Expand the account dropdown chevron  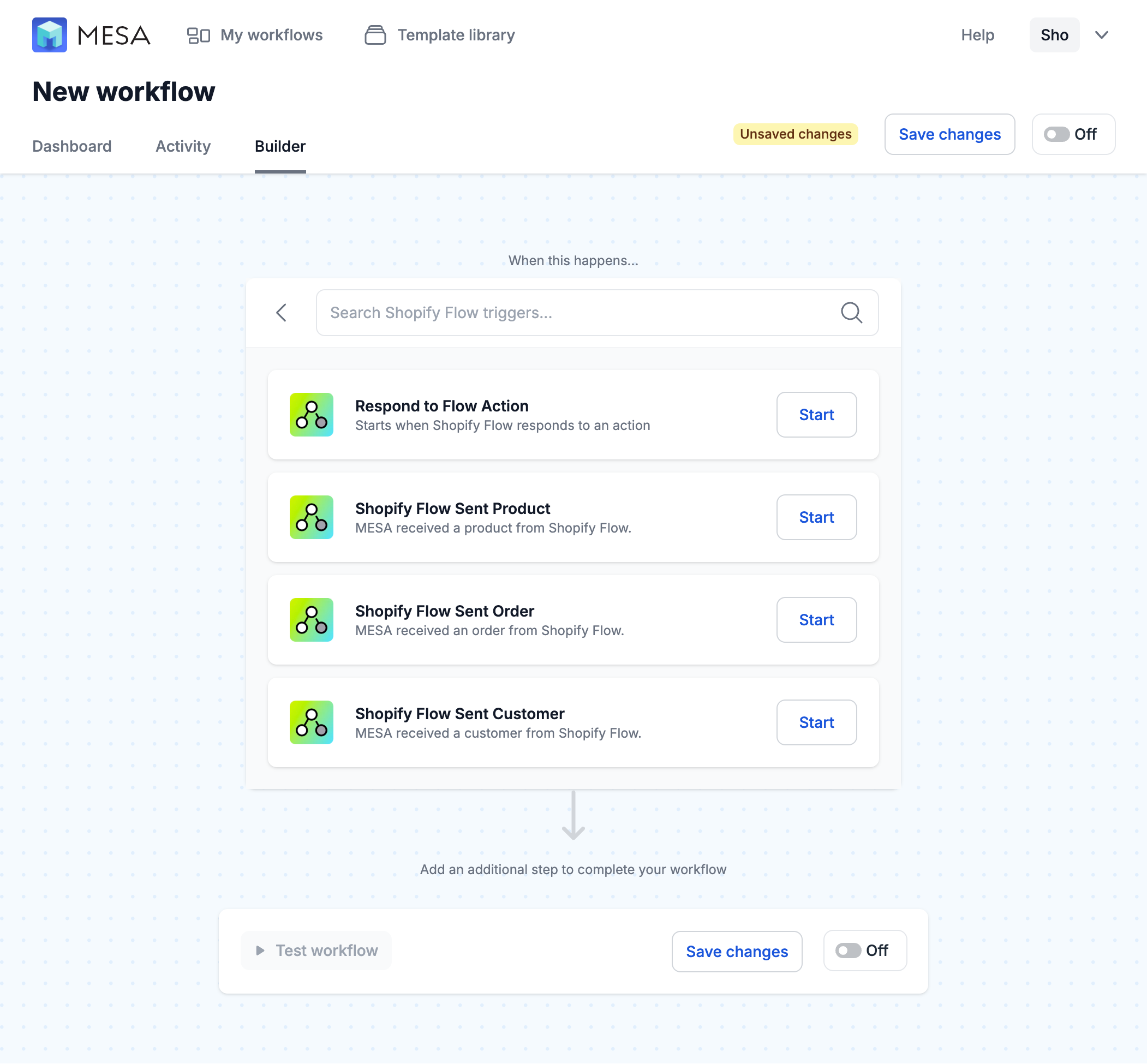click(1102, 35)
